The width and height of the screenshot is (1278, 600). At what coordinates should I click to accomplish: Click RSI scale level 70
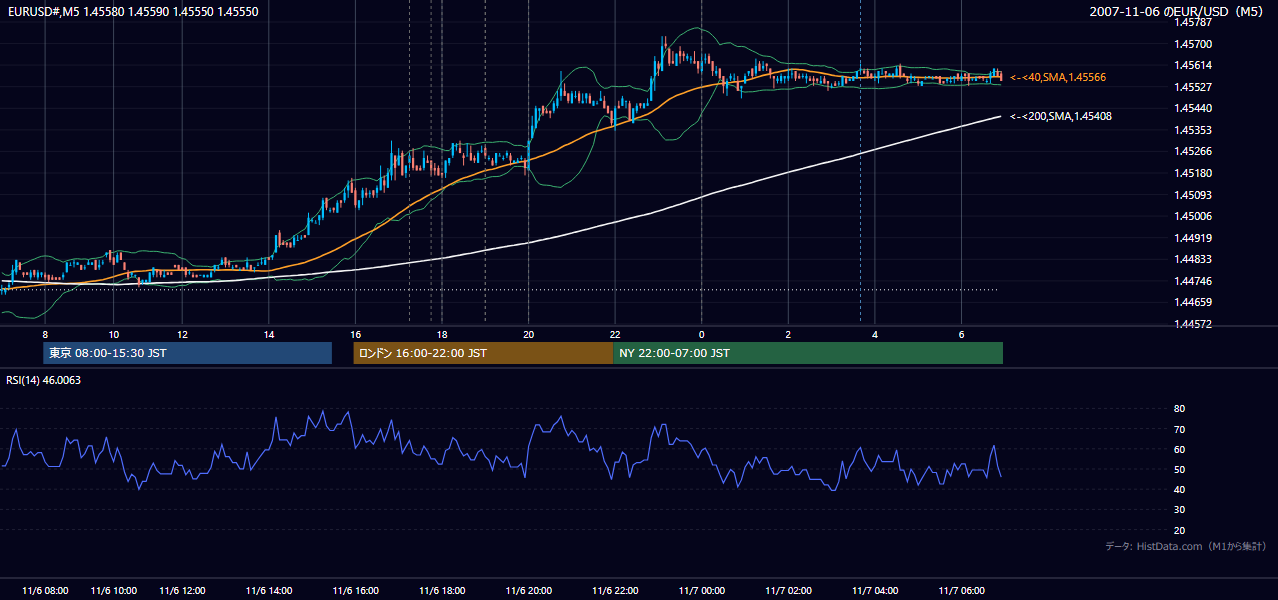pos(1179,429)
